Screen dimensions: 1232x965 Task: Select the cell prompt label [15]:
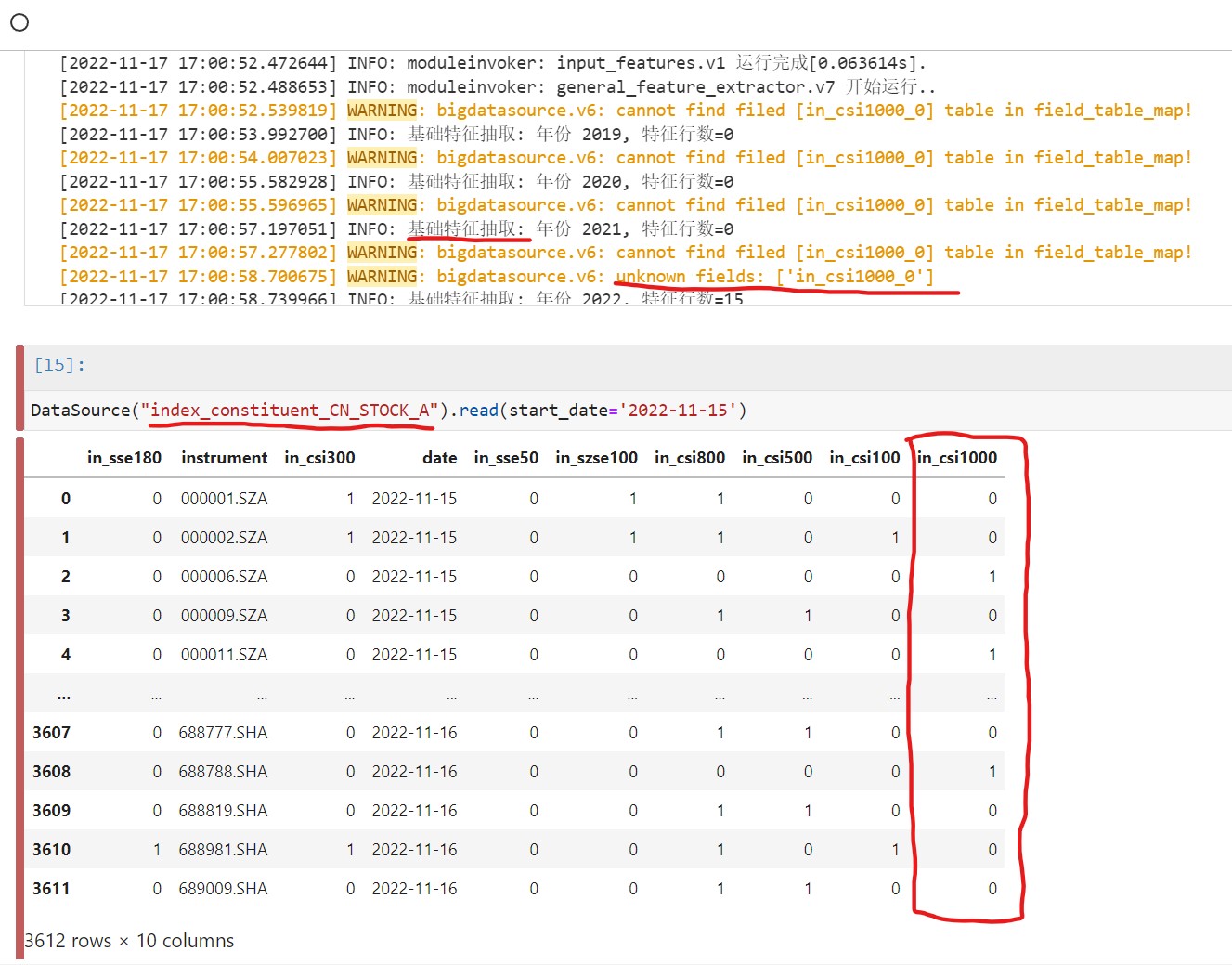click(59, 365)
